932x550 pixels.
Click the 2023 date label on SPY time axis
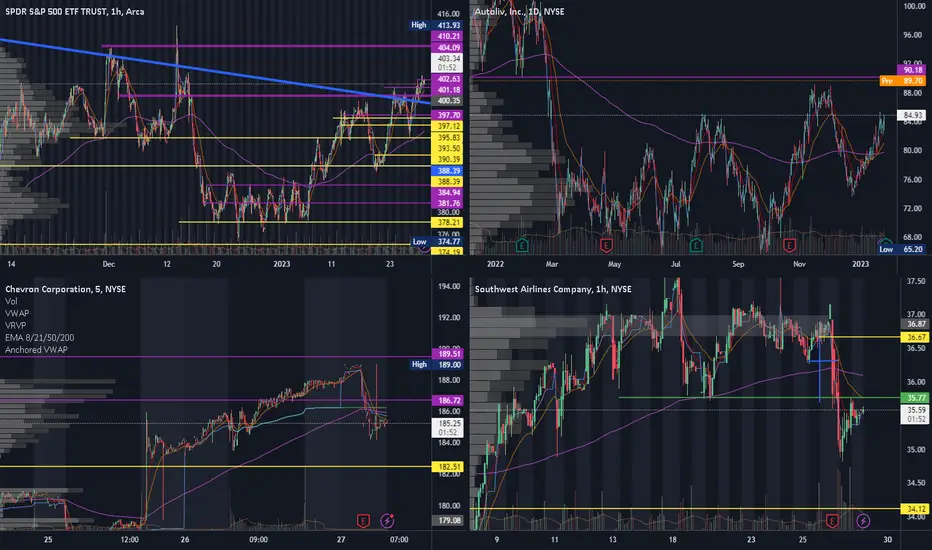click(x=282, y=264)
